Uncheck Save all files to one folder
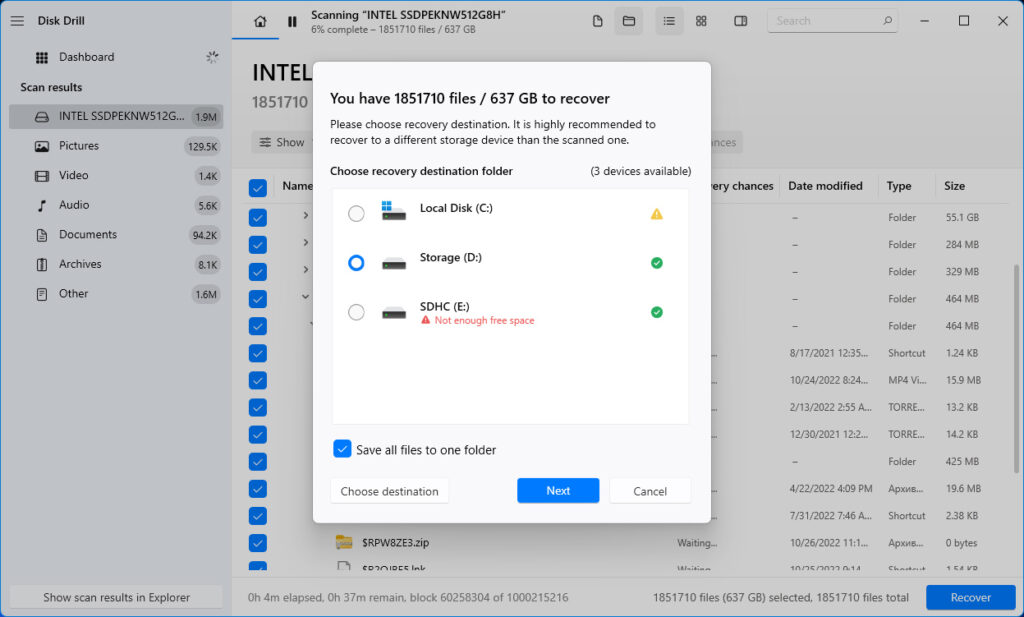Viewport: 1024px width, 617px height. [343, 449]
